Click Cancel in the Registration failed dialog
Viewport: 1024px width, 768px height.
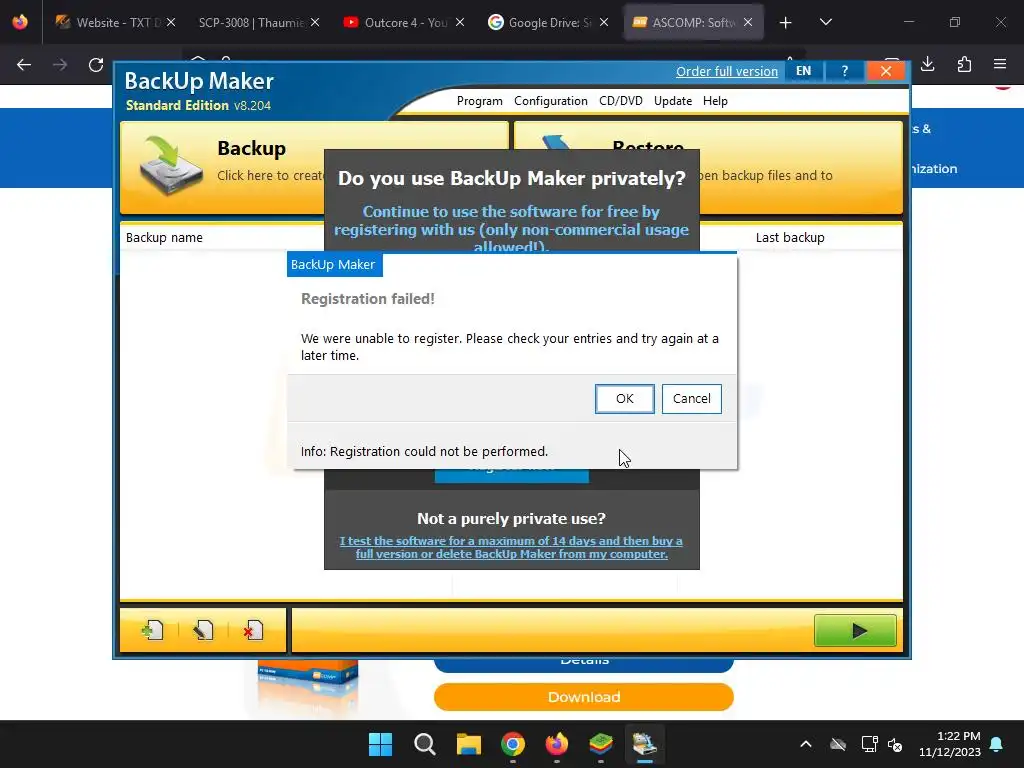pyautogui.click(x=692, y=398)
